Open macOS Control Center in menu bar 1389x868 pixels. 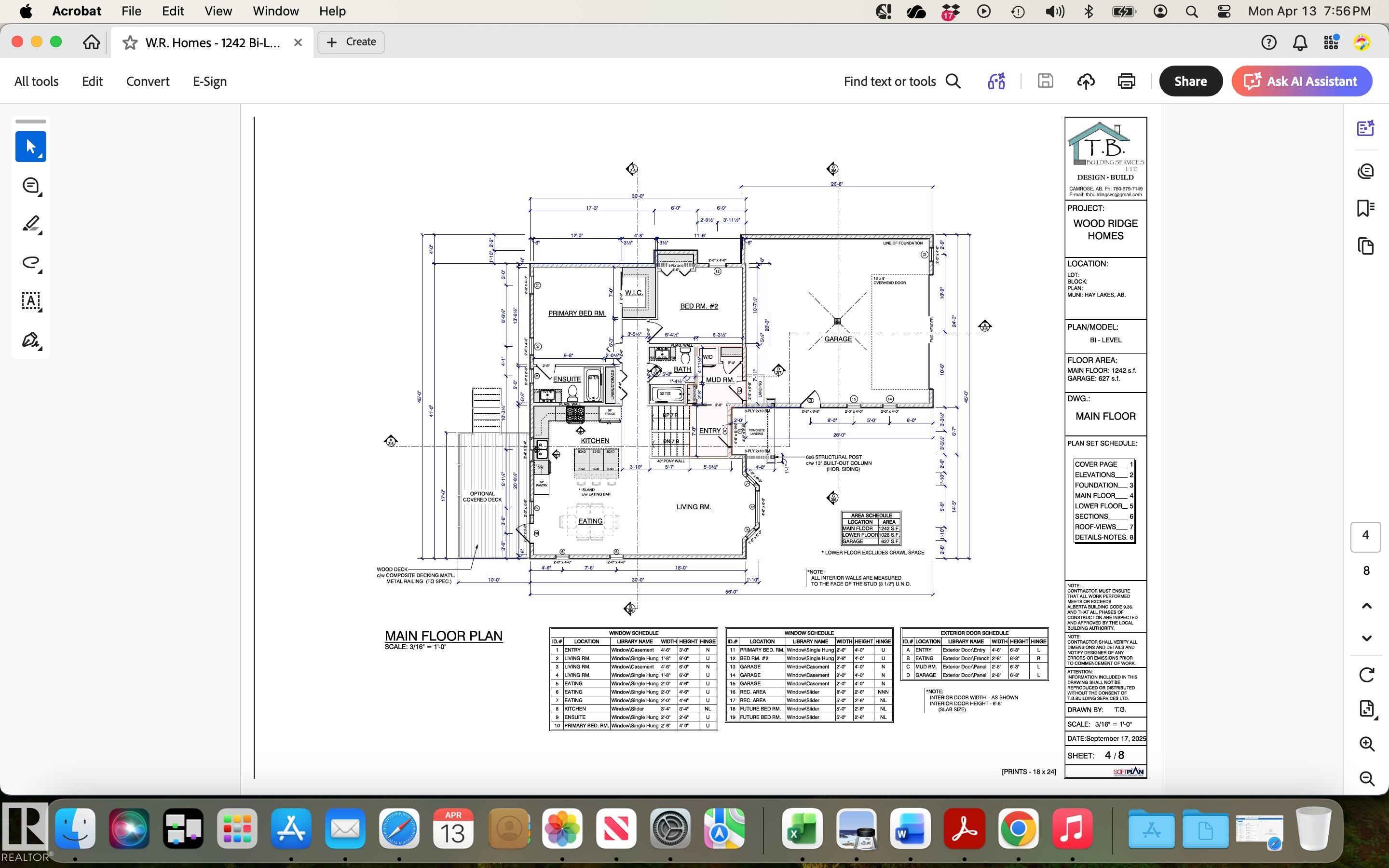[1223, 11]
